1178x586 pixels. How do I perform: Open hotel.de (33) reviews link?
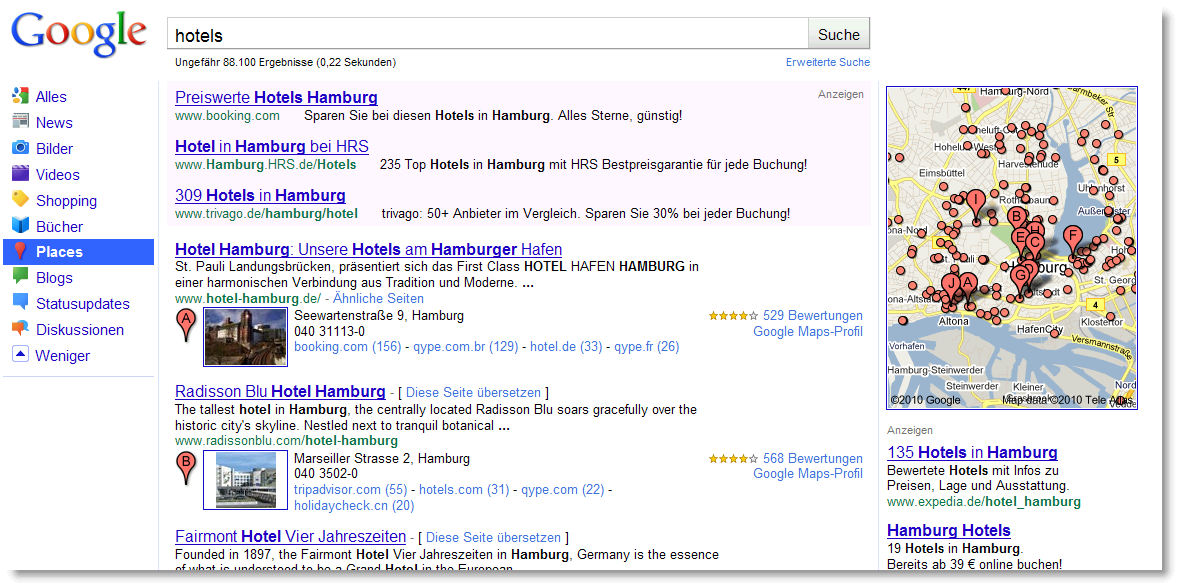tap(566, 346)
